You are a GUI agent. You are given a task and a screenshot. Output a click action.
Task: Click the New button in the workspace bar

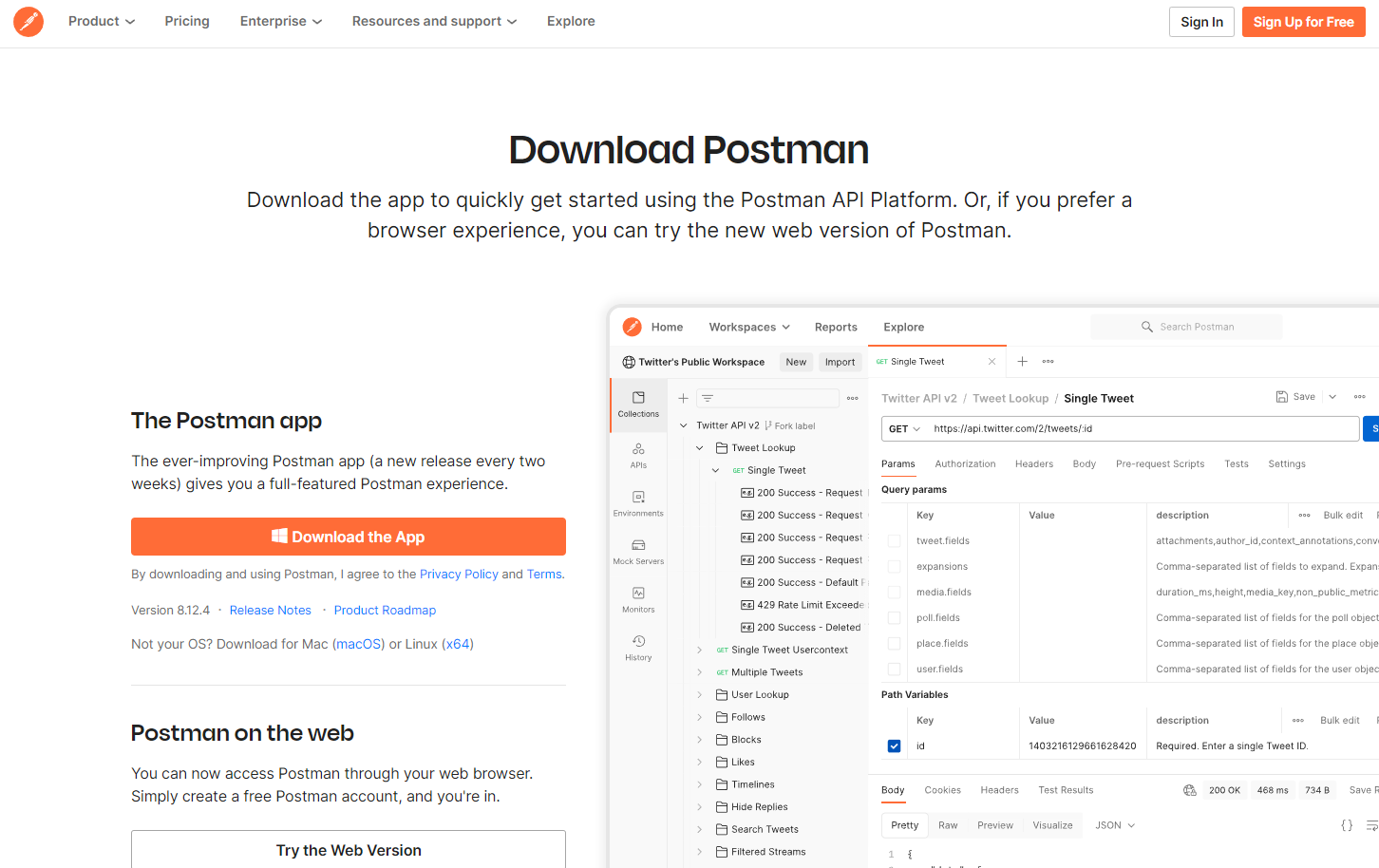(796, 362)
